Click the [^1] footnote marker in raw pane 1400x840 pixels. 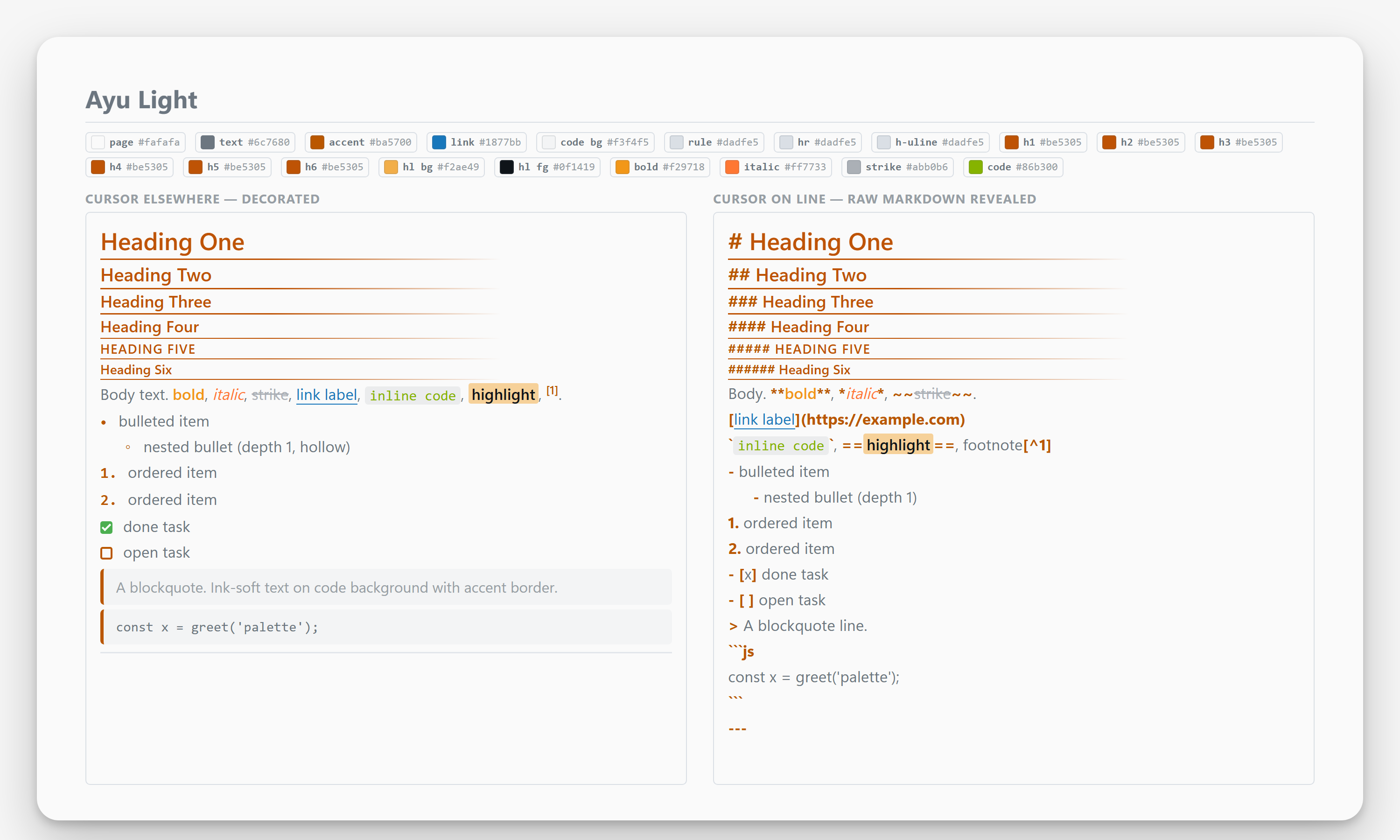point(1037,445)
